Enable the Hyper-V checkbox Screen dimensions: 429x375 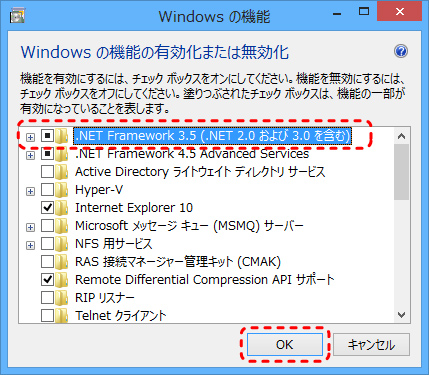[47, 190]
